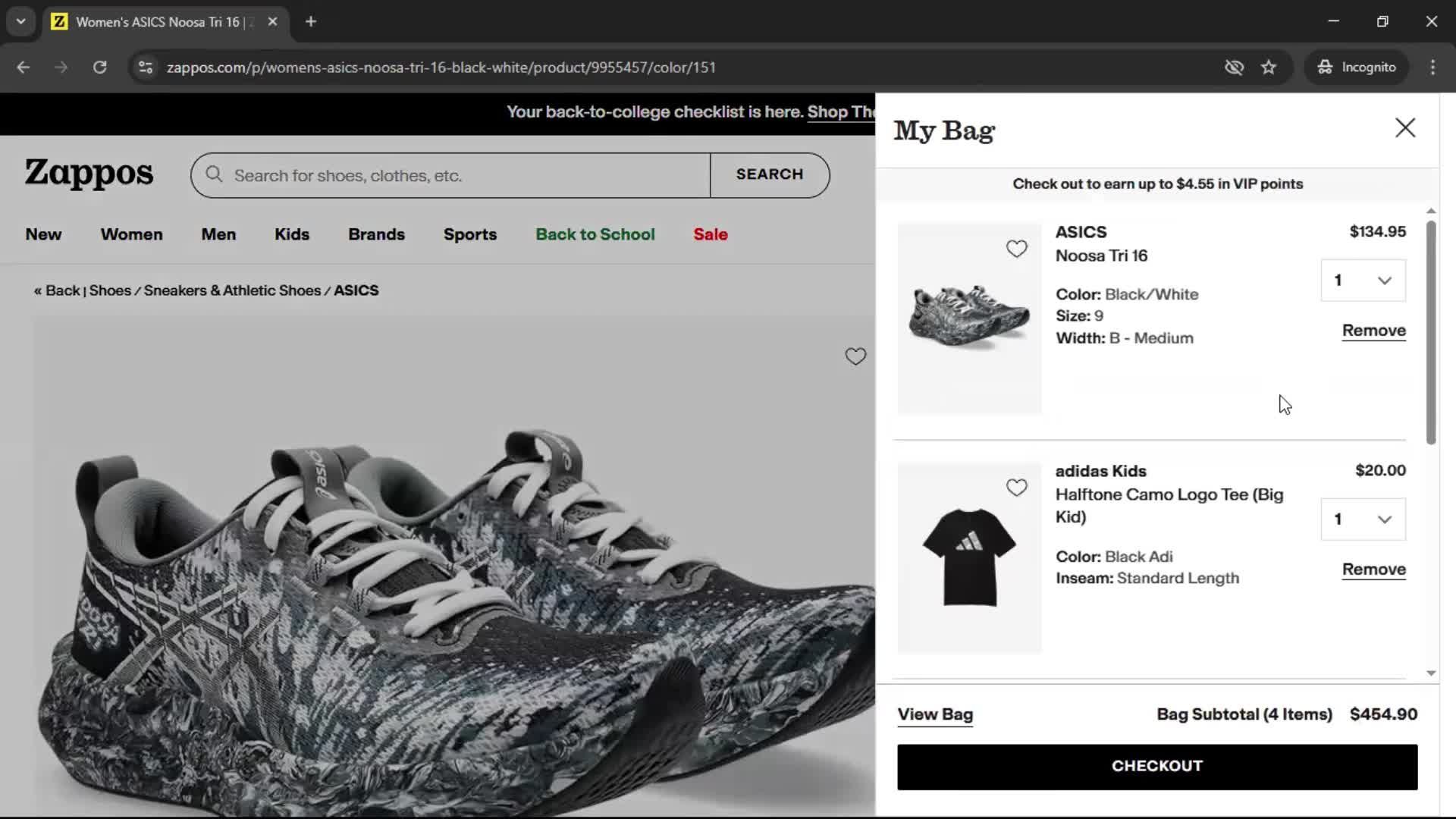Favorite the adidas Kids tee bag item

(1016, 488)
